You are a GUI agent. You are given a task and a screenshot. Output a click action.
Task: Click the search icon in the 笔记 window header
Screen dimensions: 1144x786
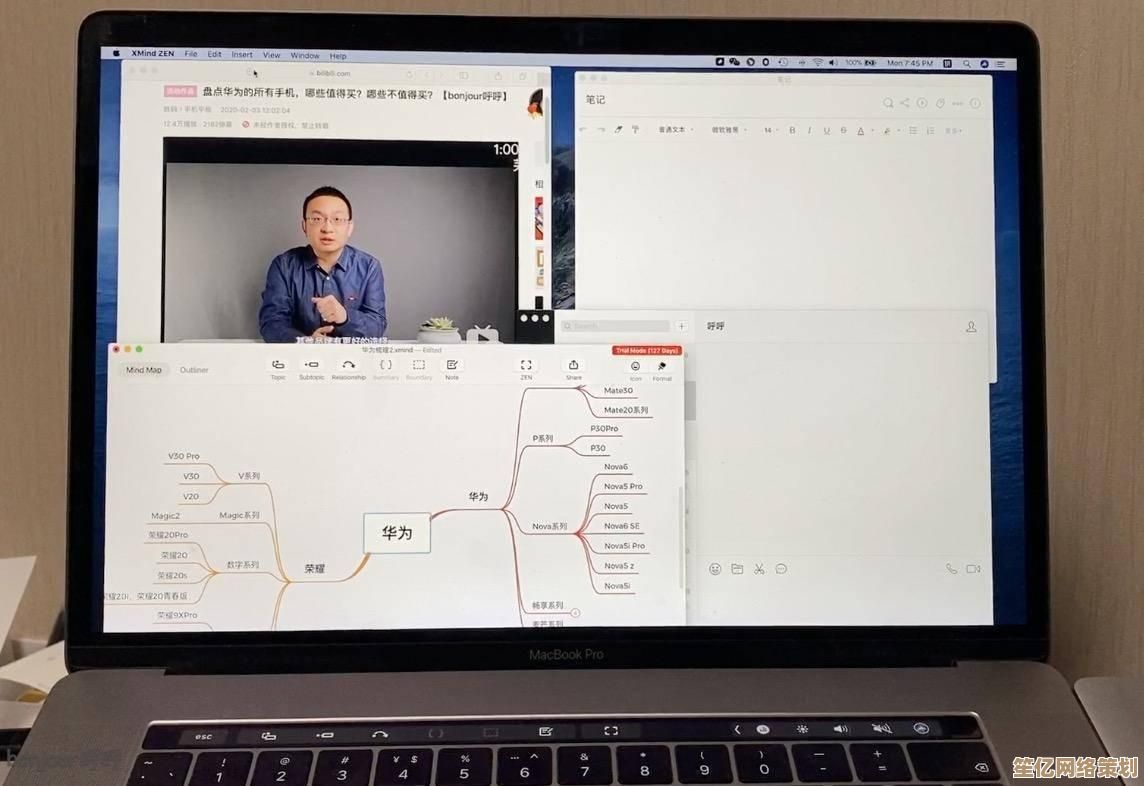pyautogui.click(x=888, y=103)
